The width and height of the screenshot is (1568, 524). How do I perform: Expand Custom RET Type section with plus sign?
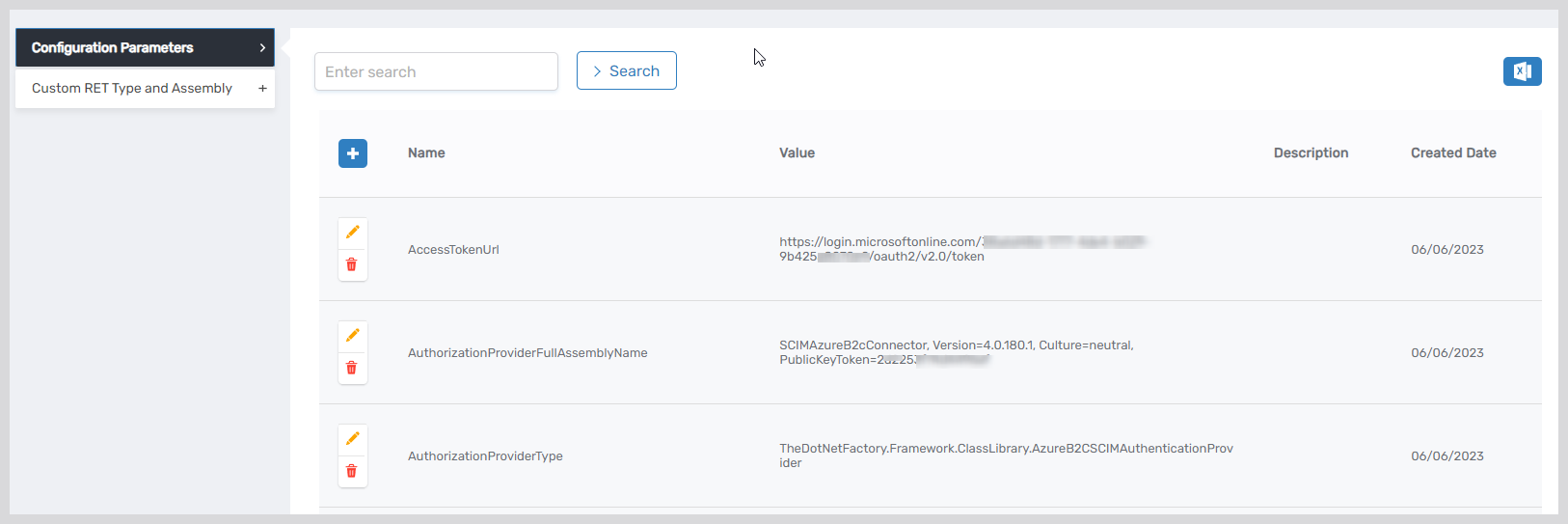point(262,88)
